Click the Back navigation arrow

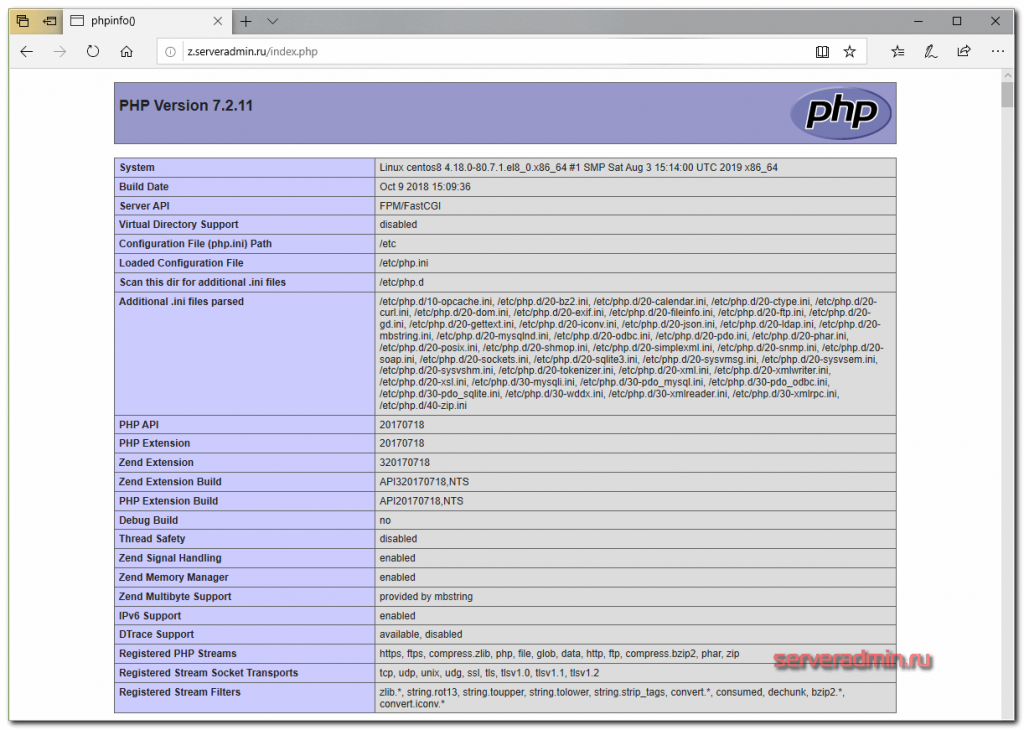[x=27, y=51]
